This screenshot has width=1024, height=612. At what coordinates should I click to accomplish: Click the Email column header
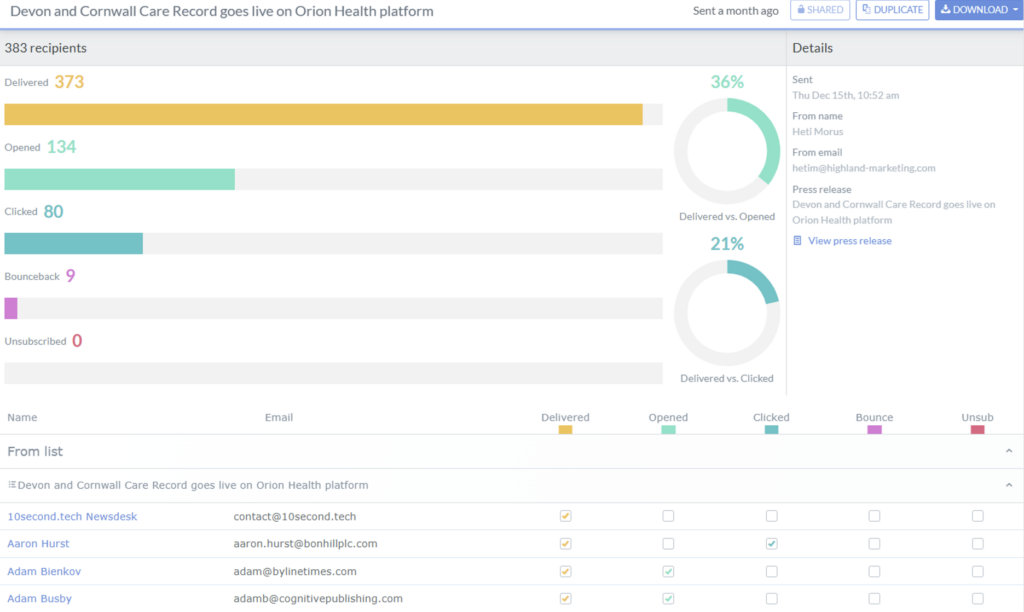click(x=279, y=418)
